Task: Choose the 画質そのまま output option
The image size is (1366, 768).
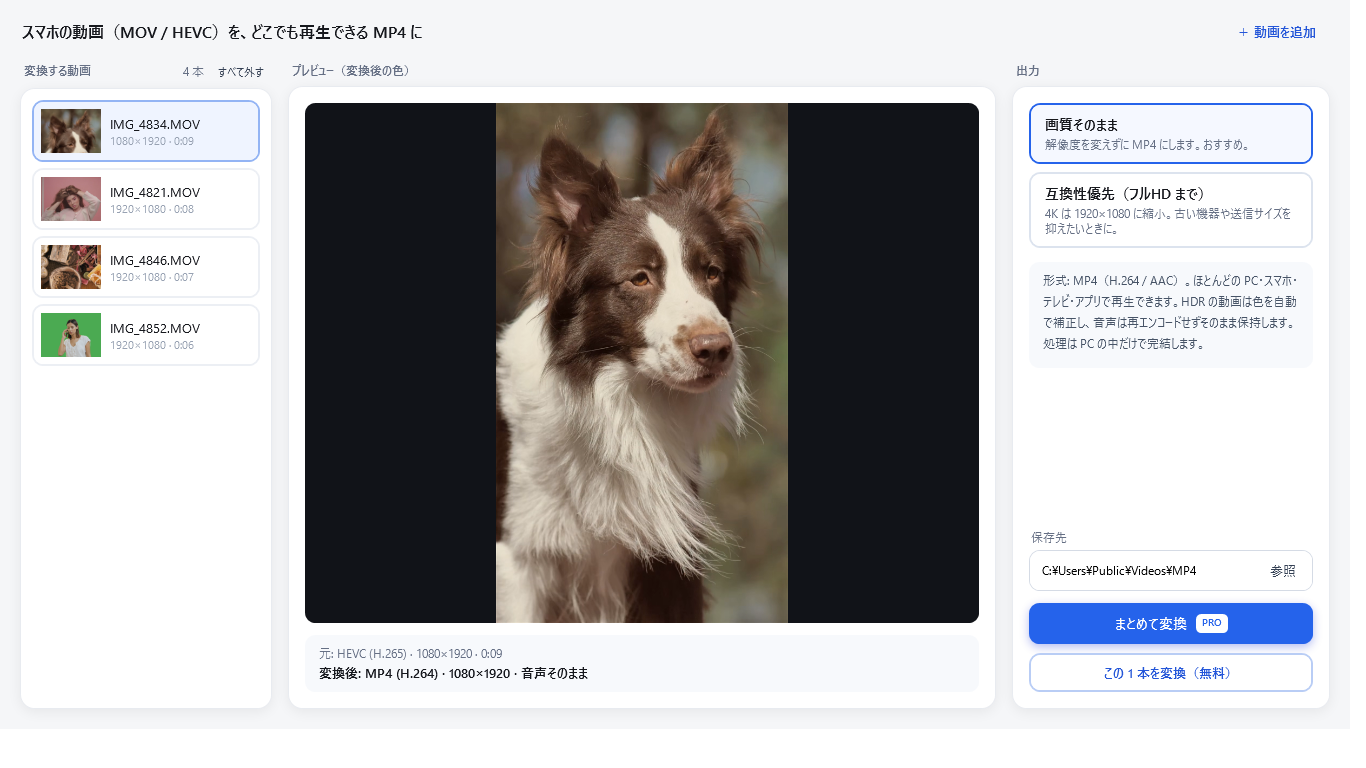Action: coord(1171,133)
